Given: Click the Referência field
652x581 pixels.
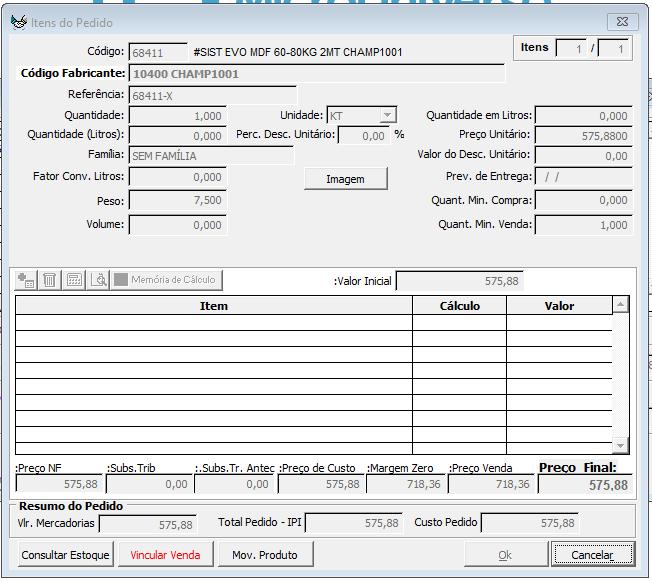Looking at the screenshot, I should (x=212, y=95).
